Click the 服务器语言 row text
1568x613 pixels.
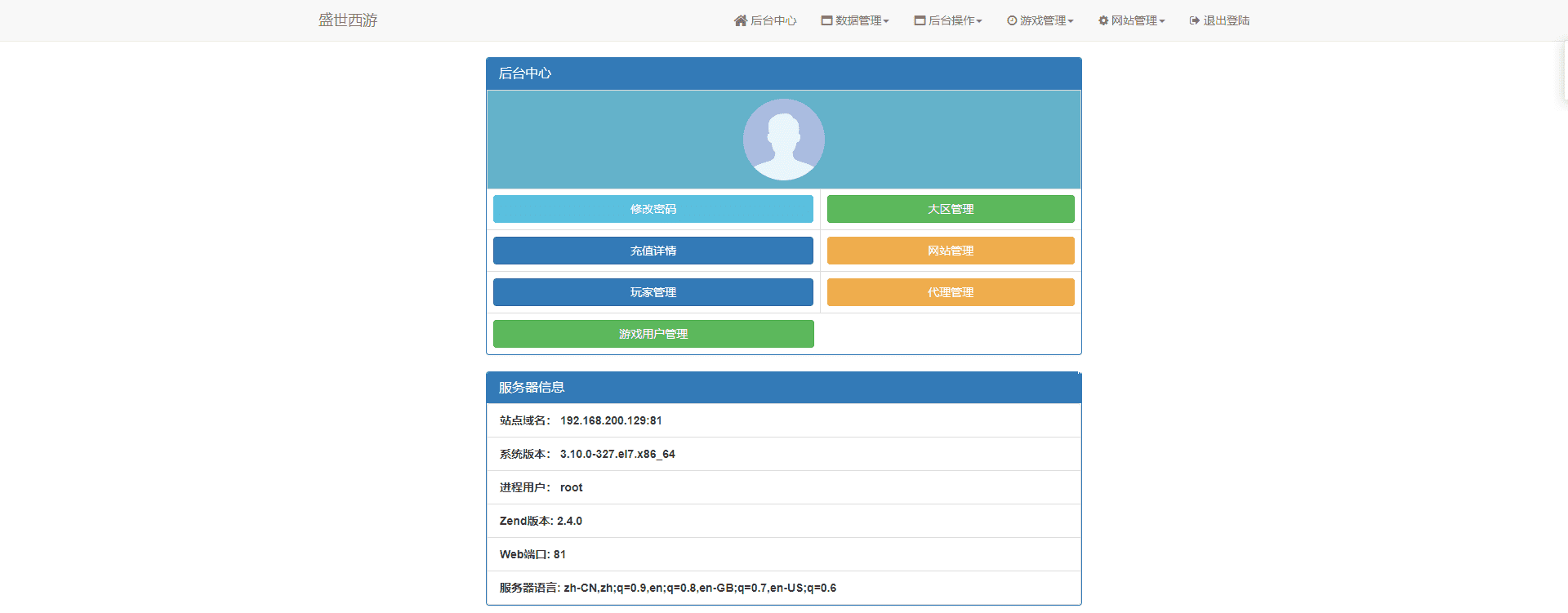point(668,588)
